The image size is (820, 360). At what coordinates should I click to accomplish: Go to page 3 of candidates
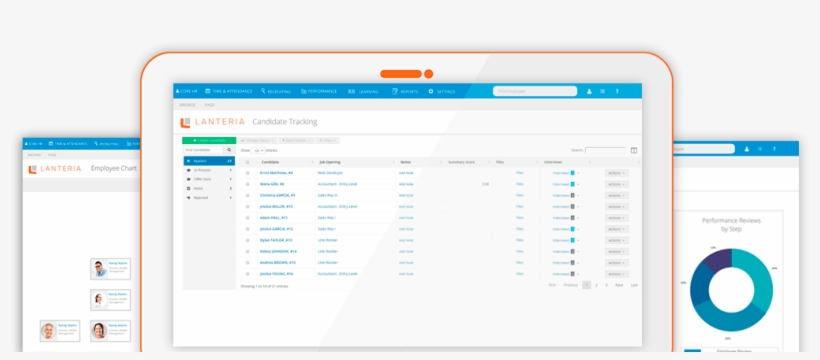tap(606, 285)
